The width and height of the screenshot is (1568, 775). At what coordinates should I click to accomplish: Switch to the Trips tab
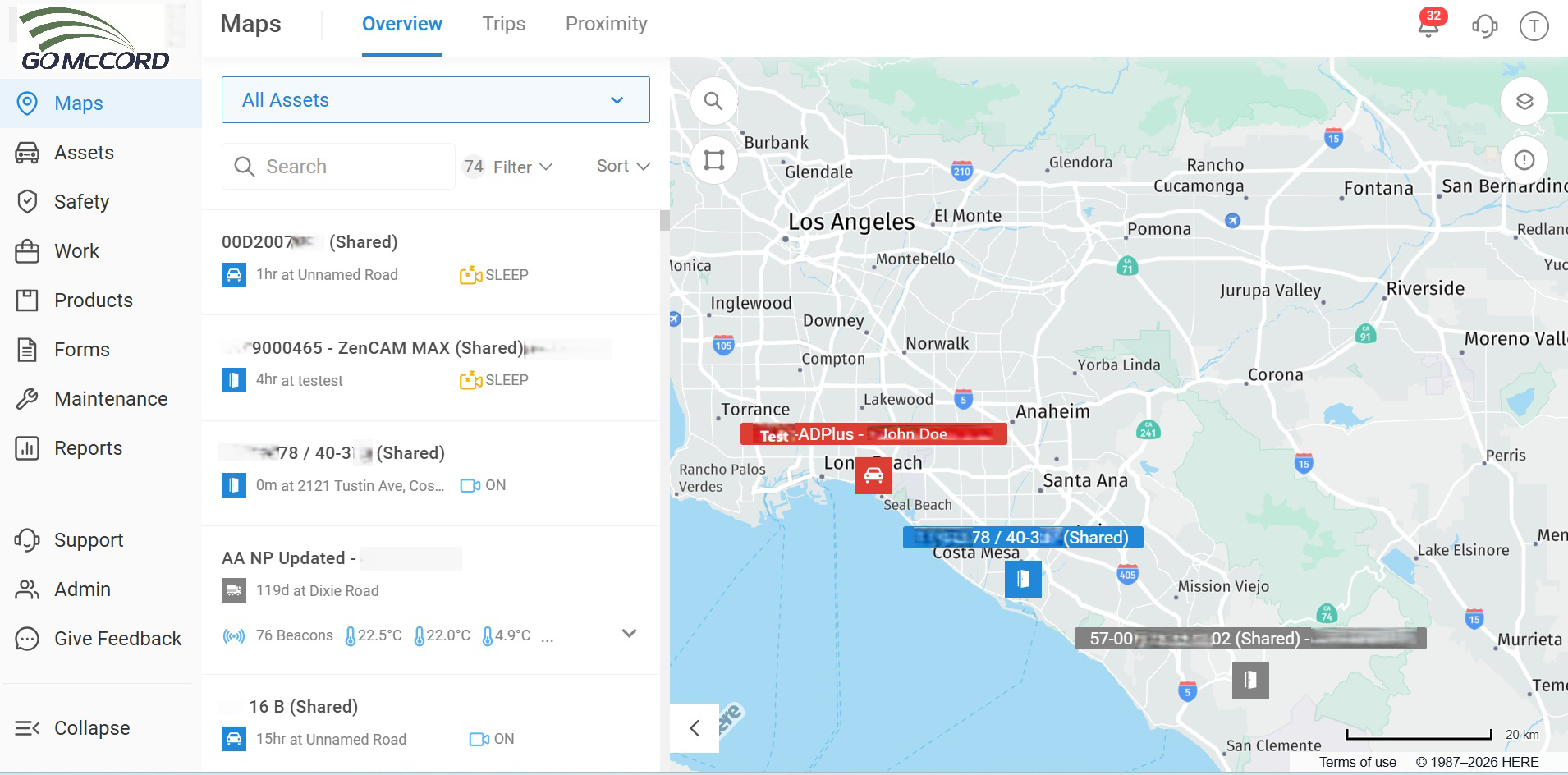(503, 25)
